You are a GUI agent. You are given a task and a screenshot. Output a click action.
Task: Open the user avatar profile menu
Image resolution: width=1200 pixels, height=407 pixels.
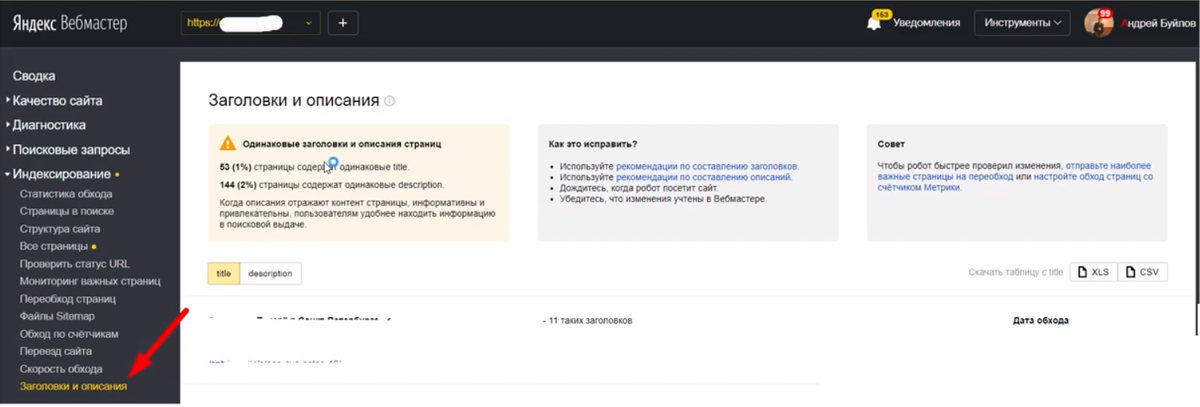pos(1098,23)
